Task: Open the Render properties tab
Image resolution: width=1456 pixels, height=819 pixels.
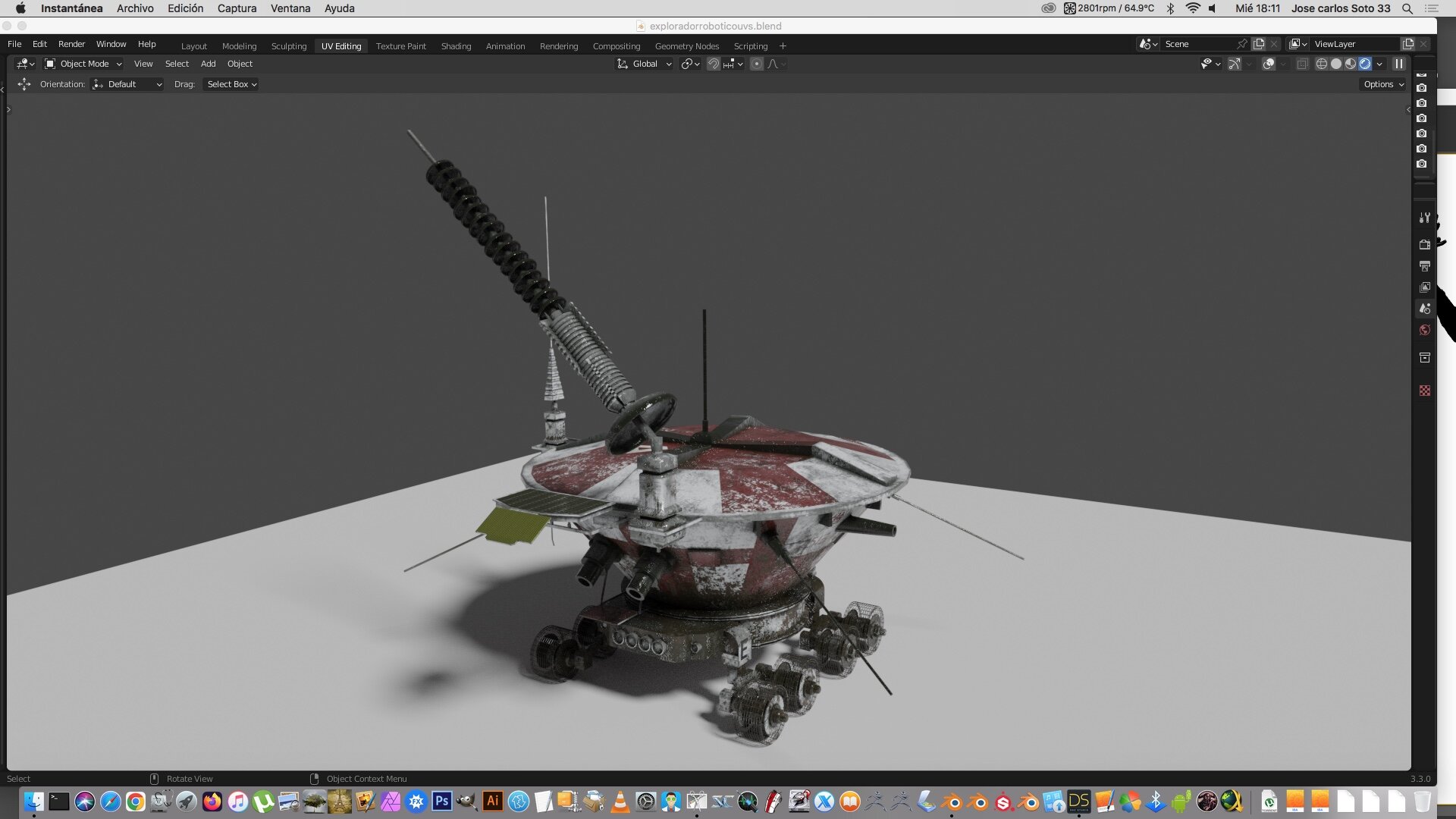Action: (x=1424, y=244)
